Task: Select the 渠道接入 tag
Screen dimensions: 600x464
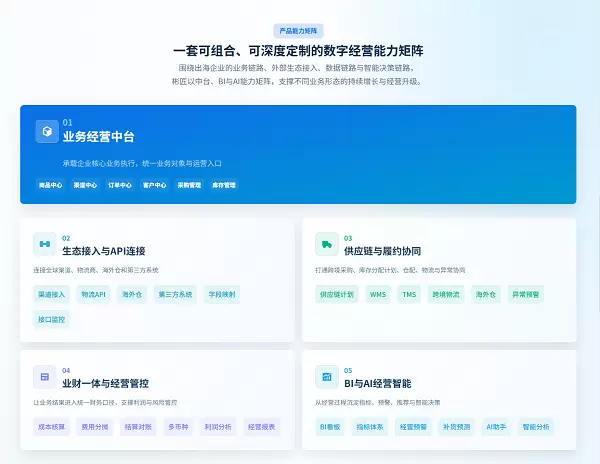Action: 51,295
